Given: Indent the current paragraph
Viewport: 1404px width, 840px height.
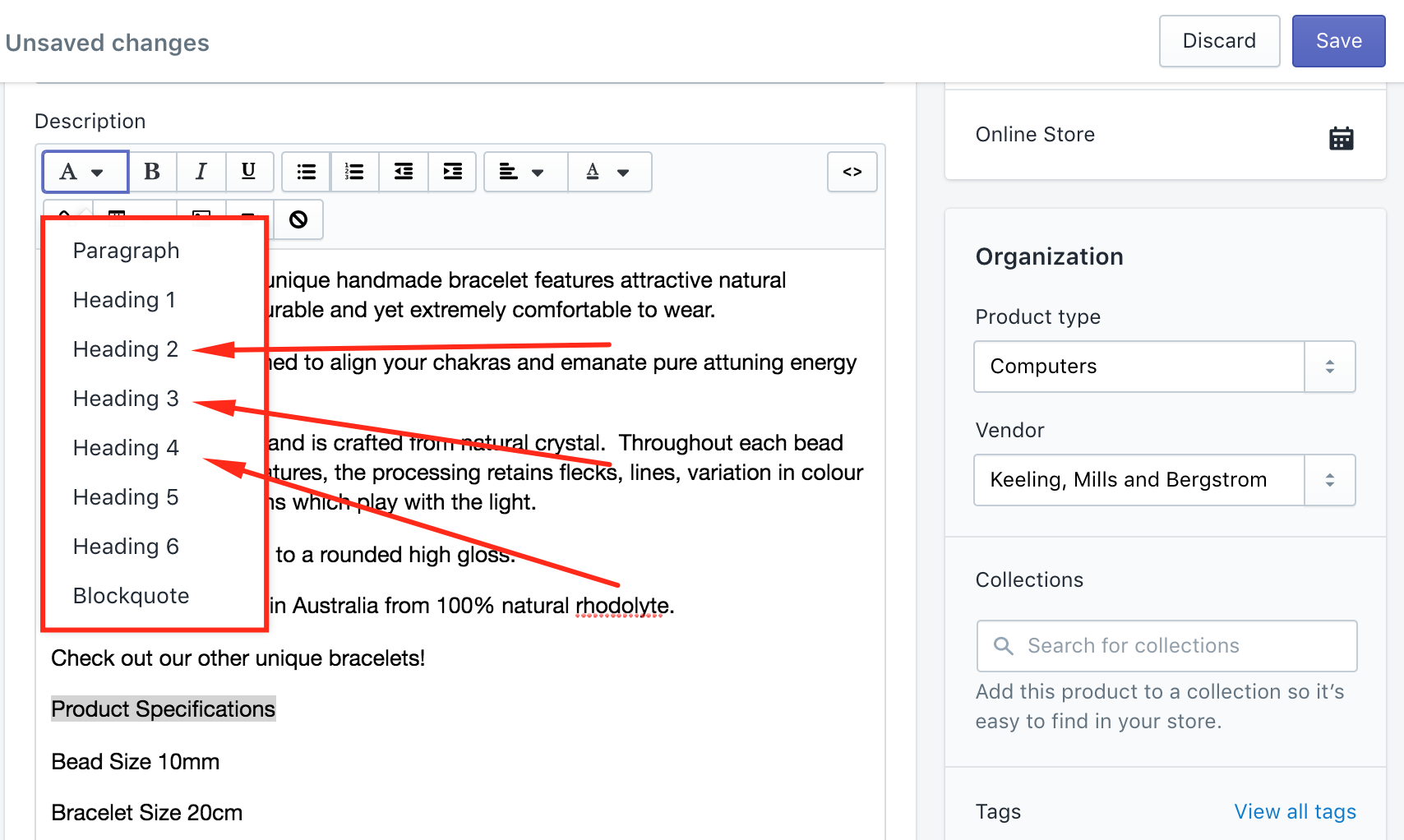Looking at the screenshot, I should pos(452,172).
